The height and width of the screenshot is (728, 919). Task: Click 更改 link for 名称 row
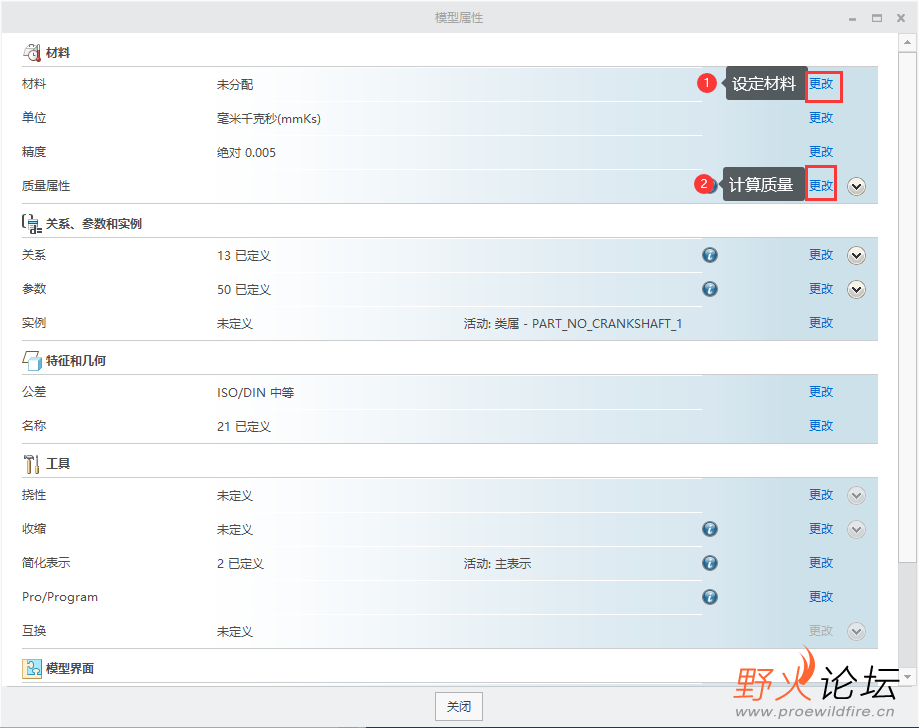pyautogui.click(x=821, y=426)
